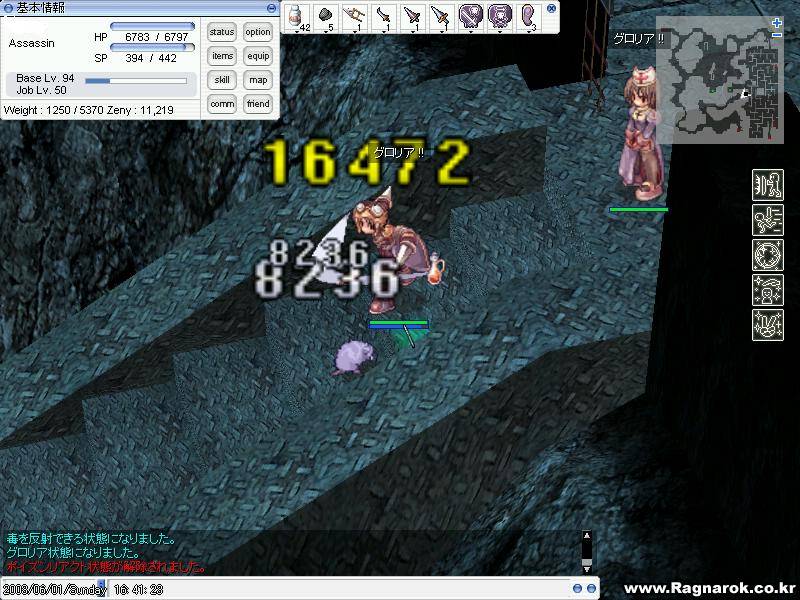This screenshot has width=800, height=600.
Task: Click the HP gauge bar
Action: (x=153, y=26)
